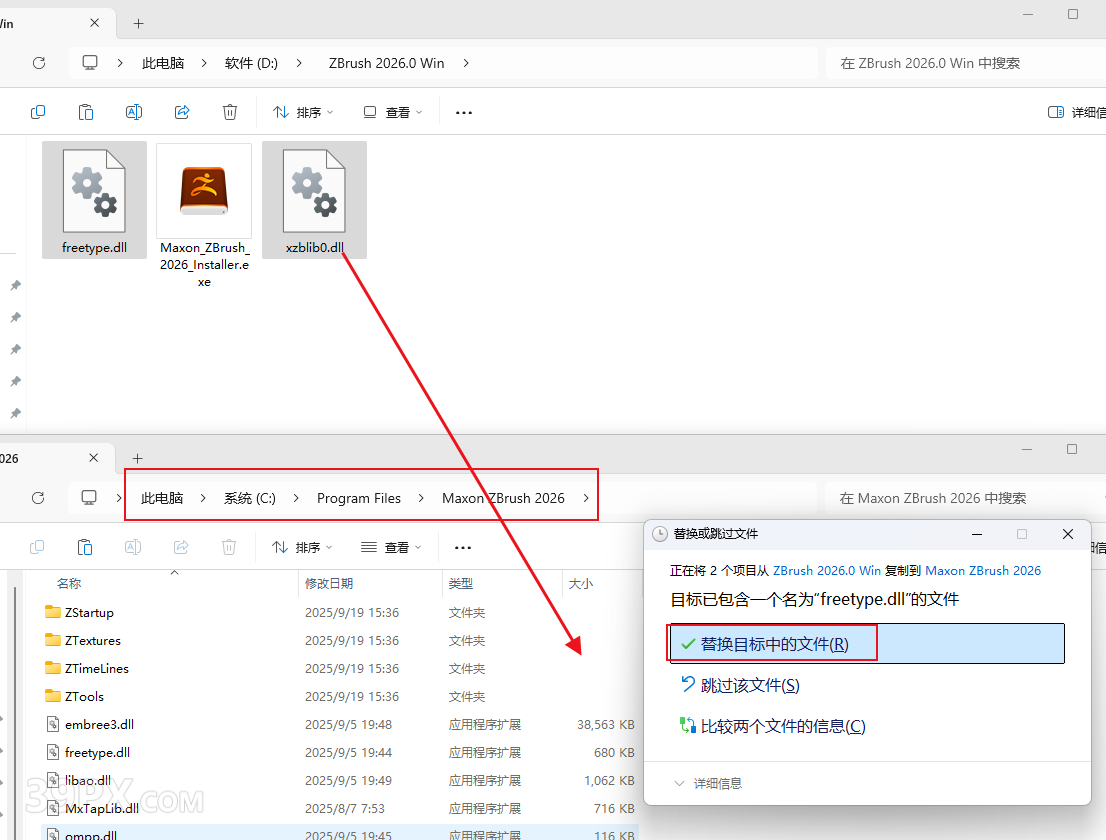
Task: Click the Share icon in top toolbar
Action: [182, 112]
